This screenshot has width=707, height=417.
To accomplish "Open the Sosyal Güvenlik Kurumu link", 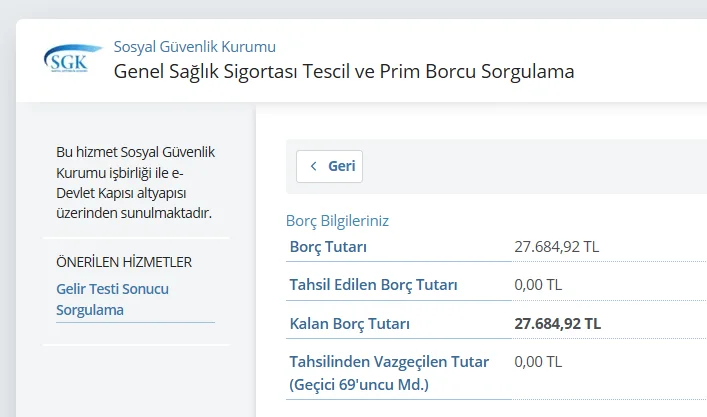I will (194, 46).
